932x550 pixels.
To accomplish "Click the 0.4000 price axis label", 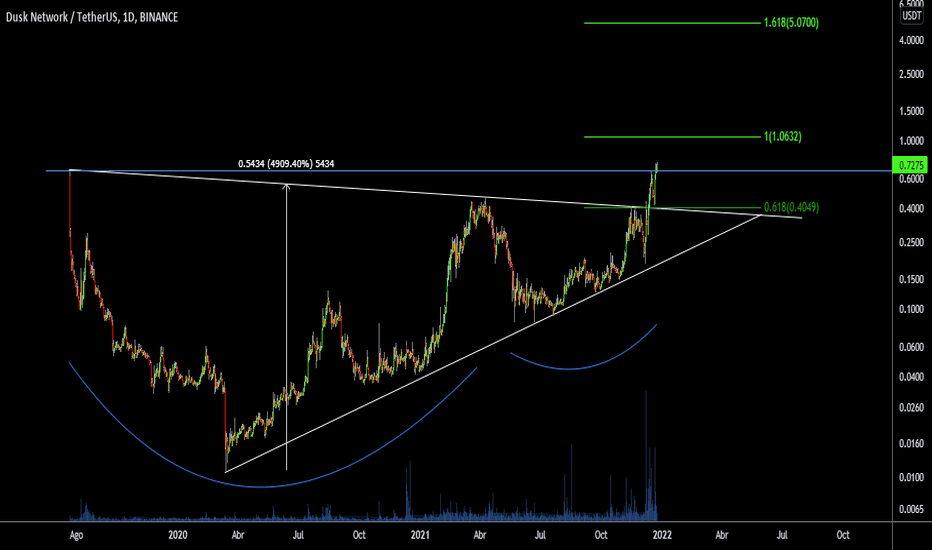I will tap(911, 209).
